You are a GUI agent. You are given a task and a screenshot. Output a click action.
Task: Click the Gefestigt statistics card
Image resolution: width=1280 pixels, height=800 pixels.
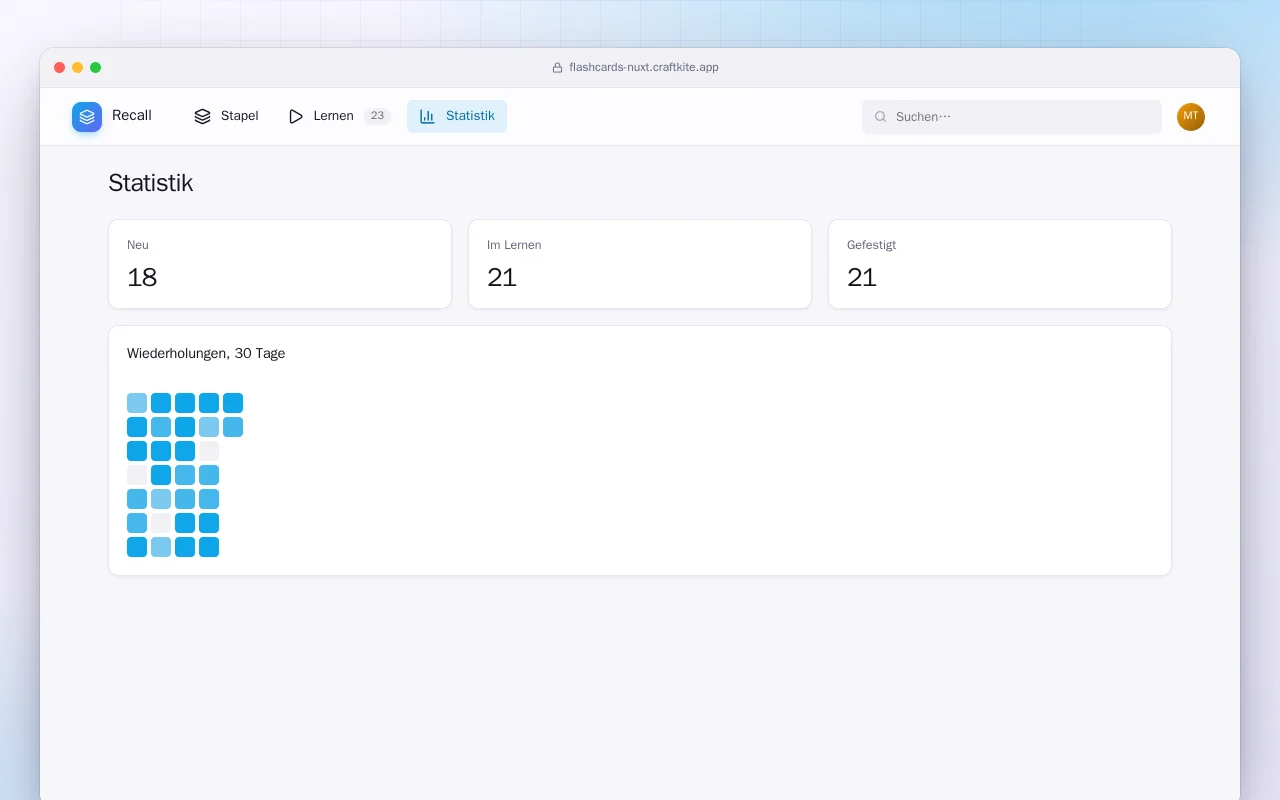pyautogui.click(x=1000, y=264)
